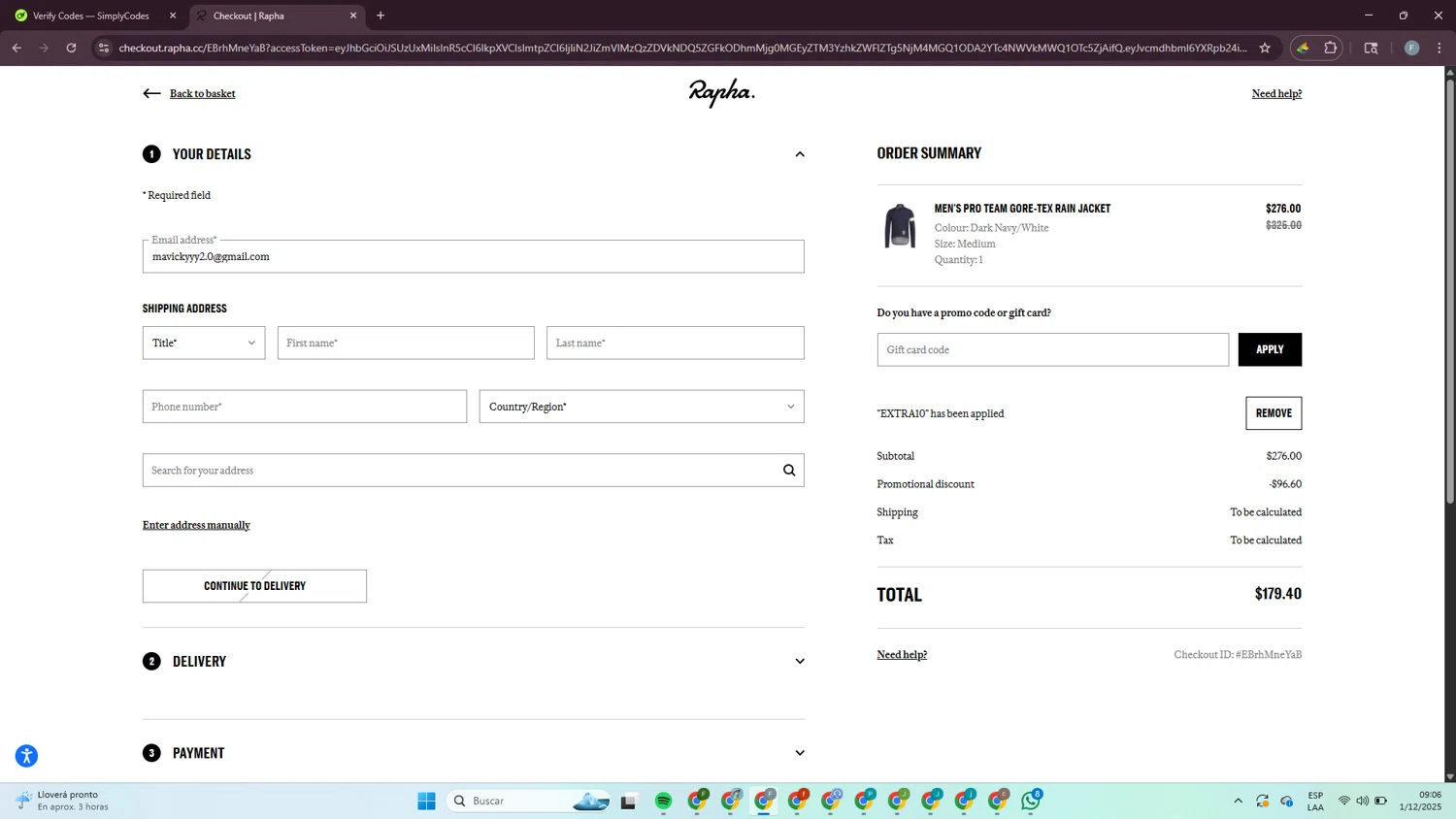Screen dimensions: 1456x819
Task: Close the Checkout Rapha tab
Action: tap(353, 16)
